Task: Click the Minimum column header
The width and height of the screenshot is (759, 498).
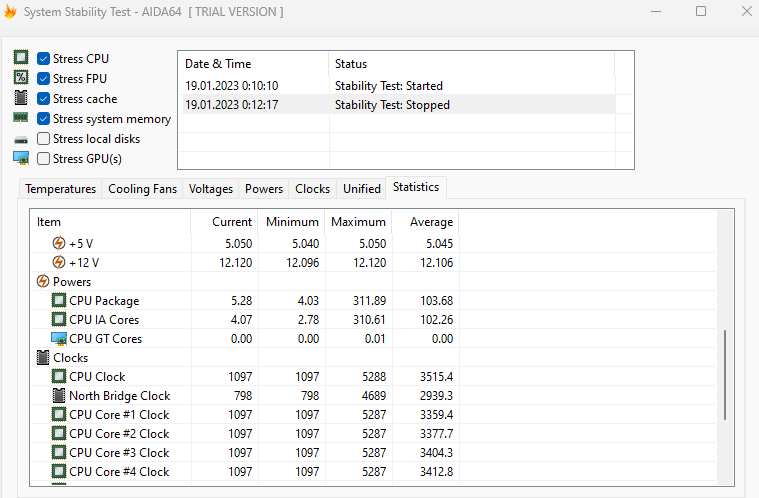Action: [291, 222]
